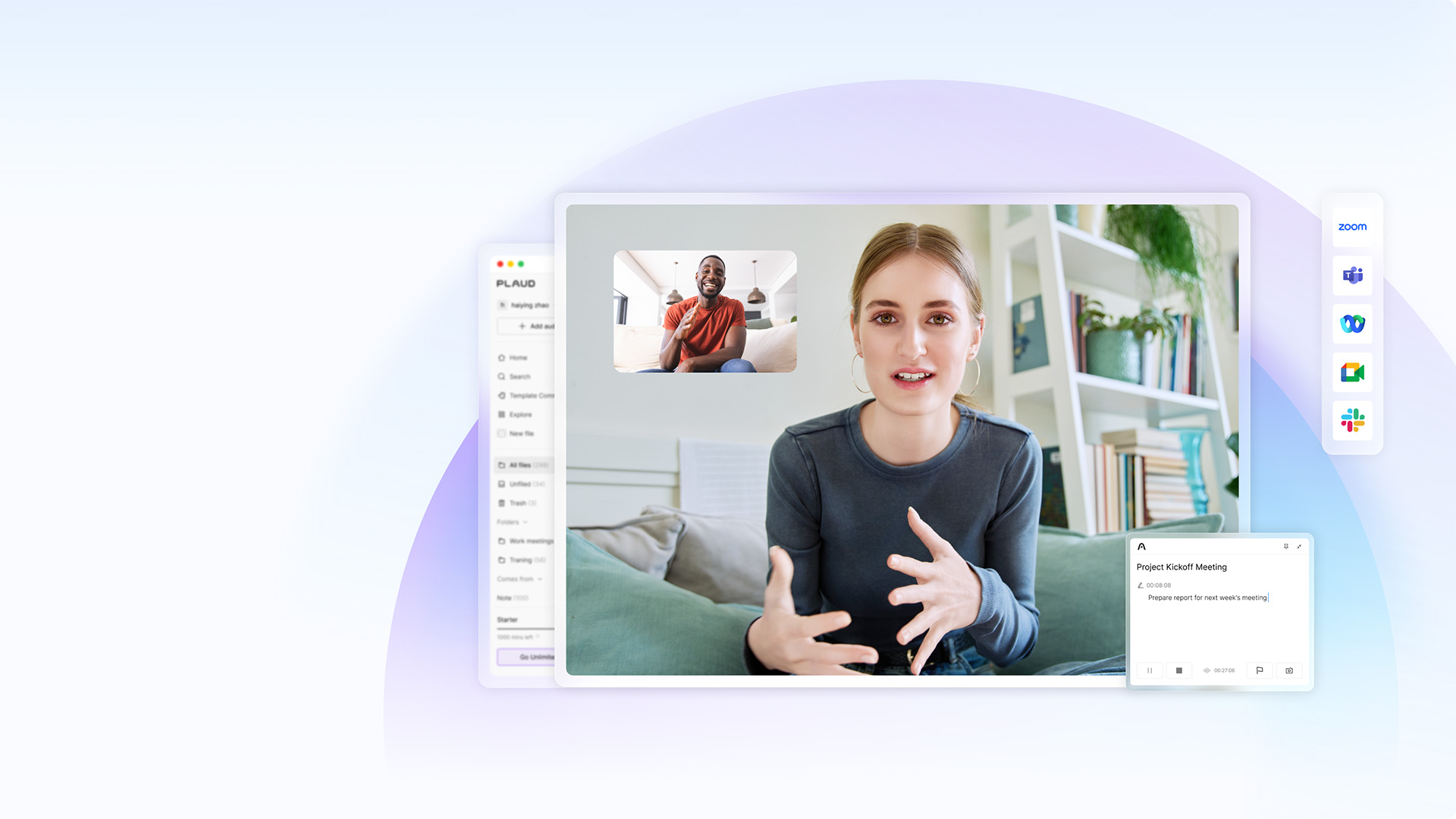The height and width of the screenshot is (819, 1456).
Task: Take screenshot with camera icon
Action: click(x=1289, y=670)
